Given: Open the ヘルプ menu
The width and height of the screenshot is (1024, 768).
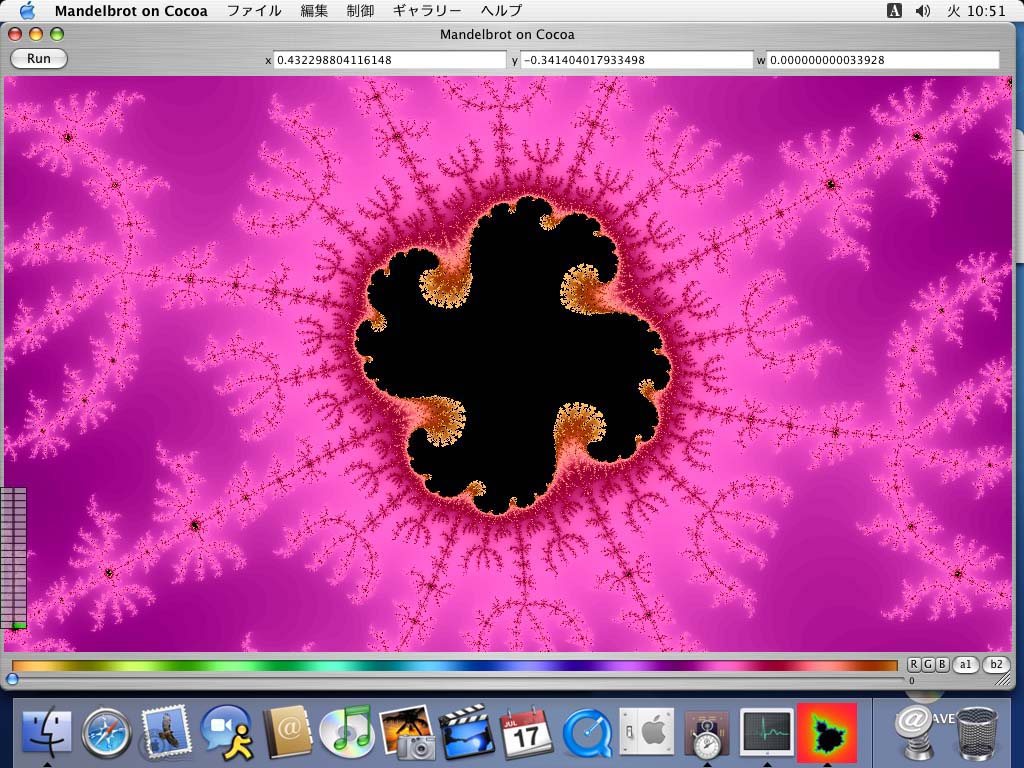Looking at the screenshot, I should (502, 10).
